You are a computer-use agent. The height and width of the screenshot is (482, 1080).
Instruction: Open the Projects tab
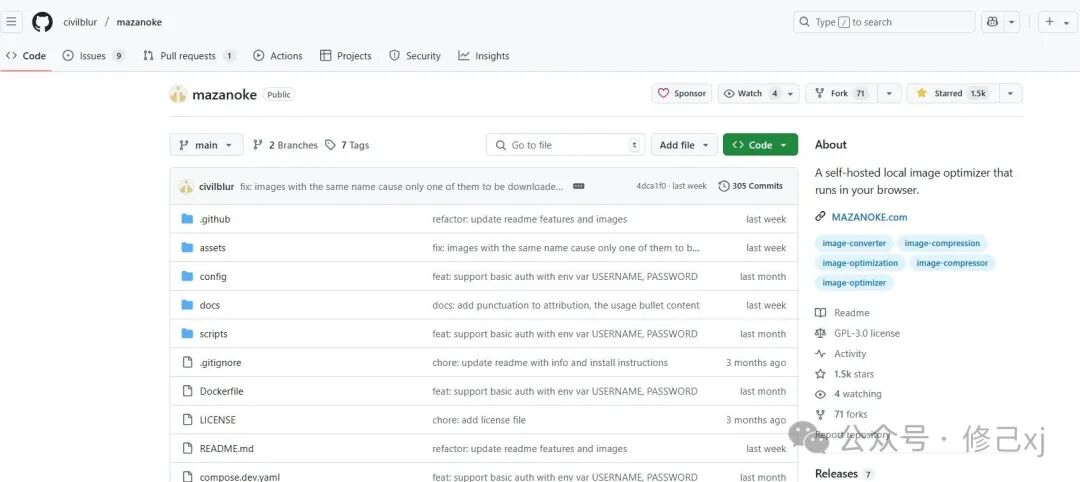346,56
